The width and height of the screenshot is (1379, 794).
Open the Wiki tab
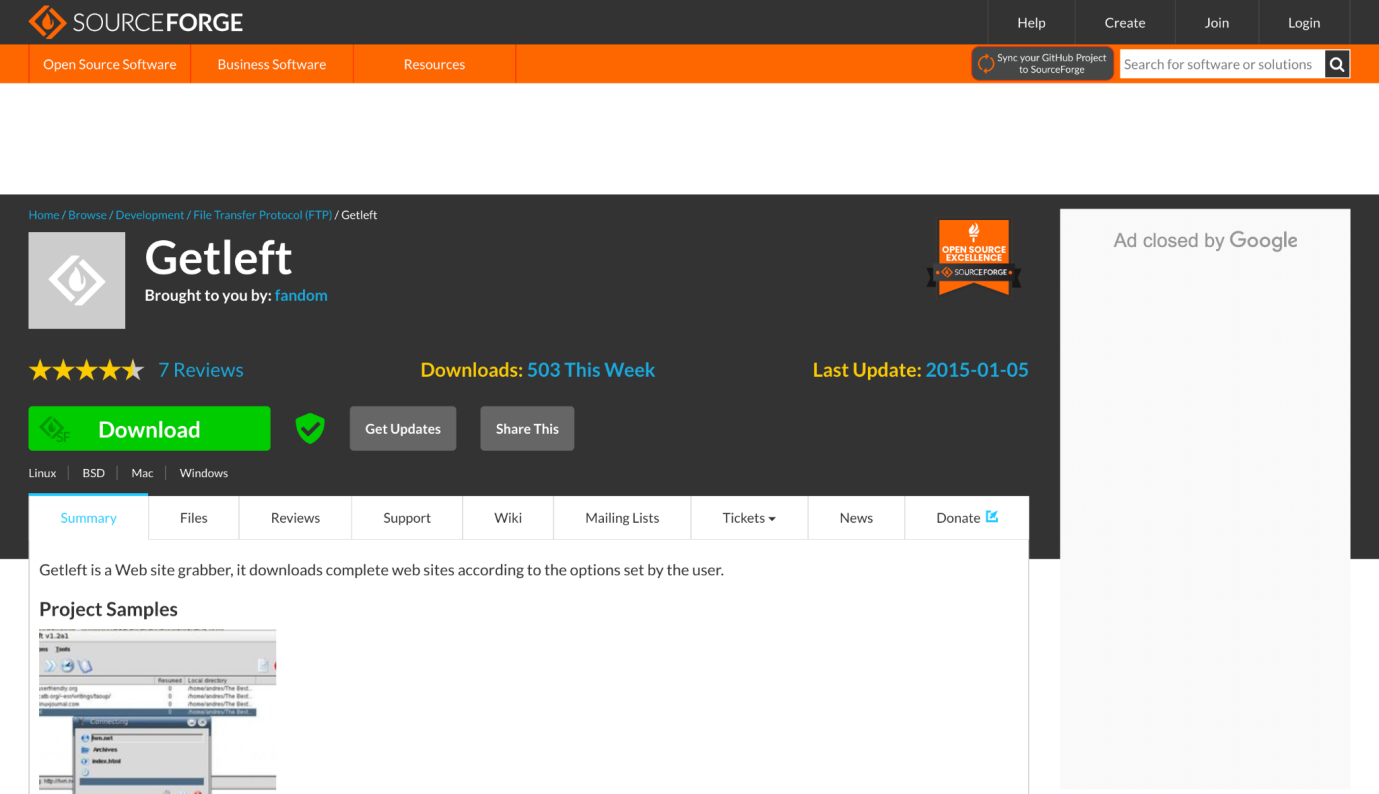pyautogui.click(x=508, y=518)
